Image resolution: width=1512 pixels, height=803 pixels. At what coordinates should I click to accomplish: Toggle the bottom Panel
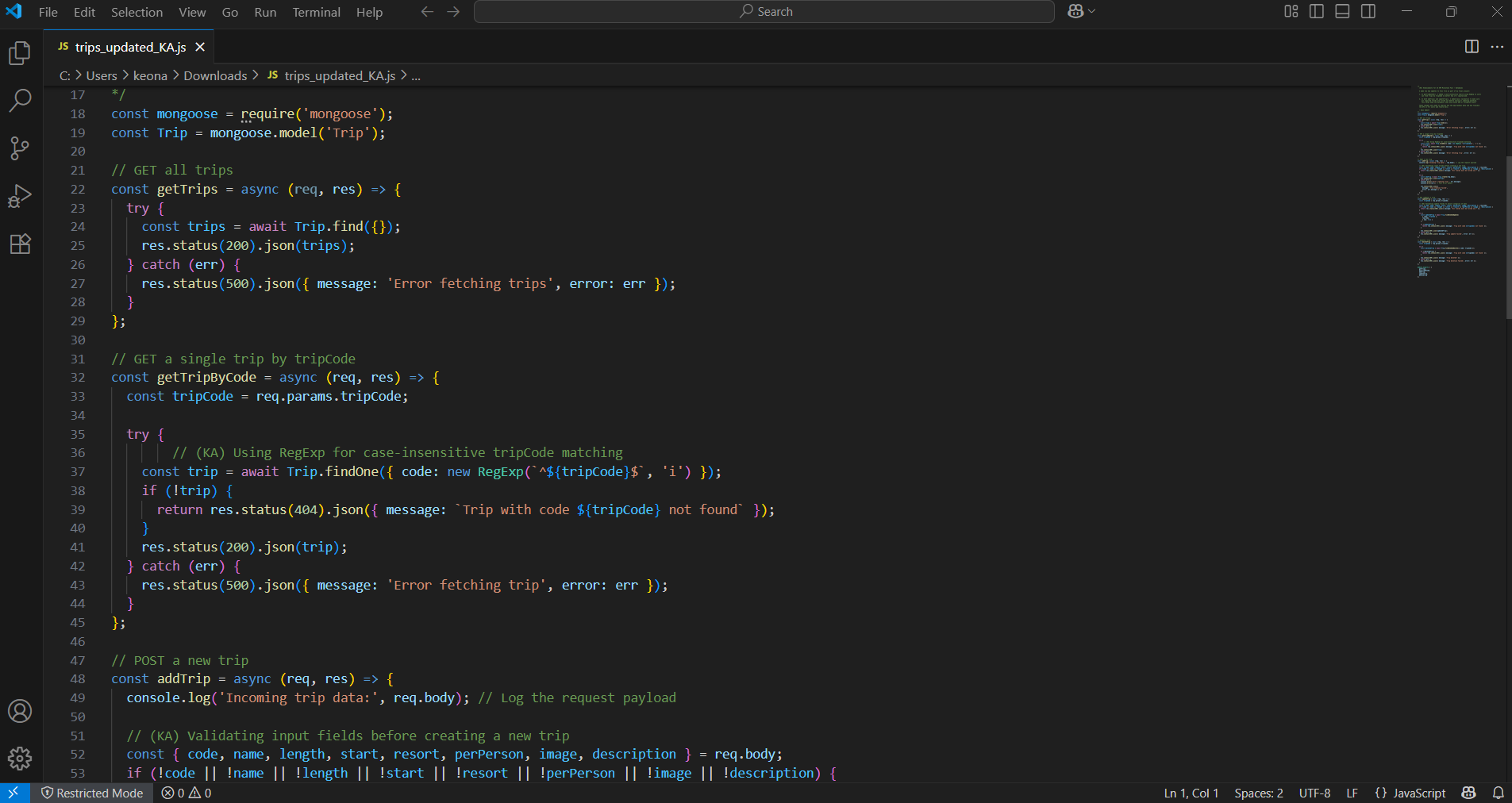1342,11
